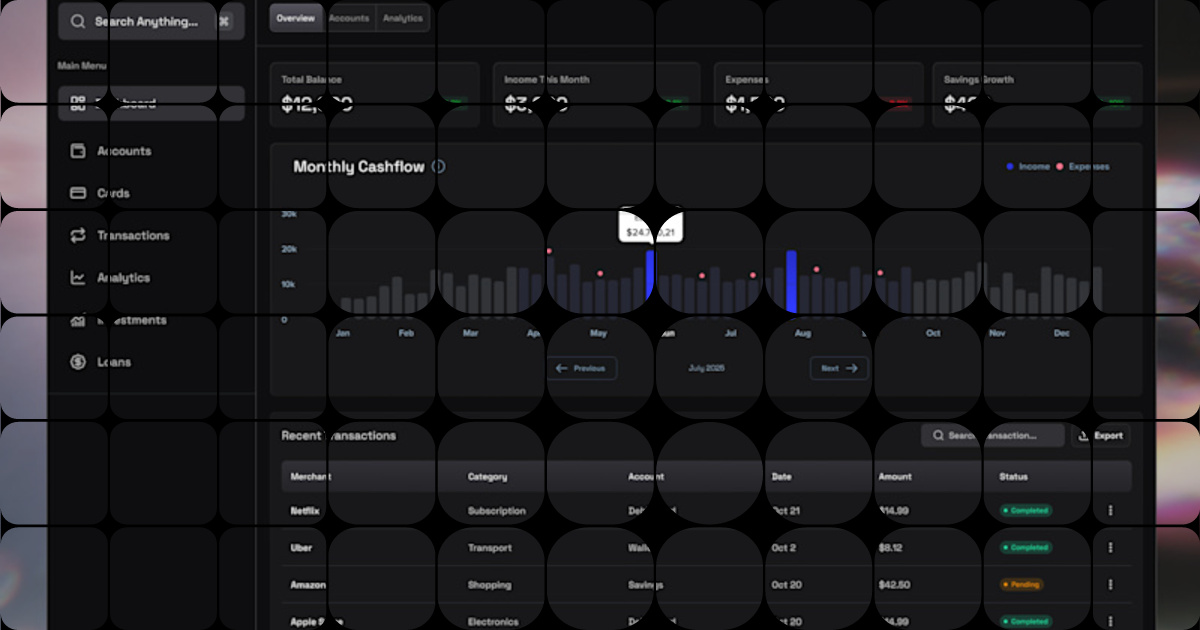Click the Subscription category cell
This screenshot has height=630, width=1200.
(496, 511)
